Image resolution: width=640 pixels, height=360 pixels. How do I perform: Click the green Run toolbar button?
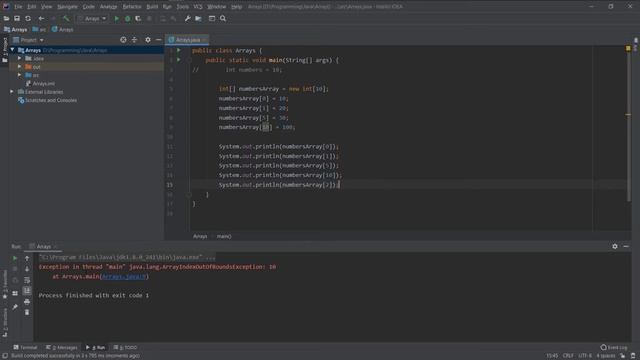click(x=117, y=18)
